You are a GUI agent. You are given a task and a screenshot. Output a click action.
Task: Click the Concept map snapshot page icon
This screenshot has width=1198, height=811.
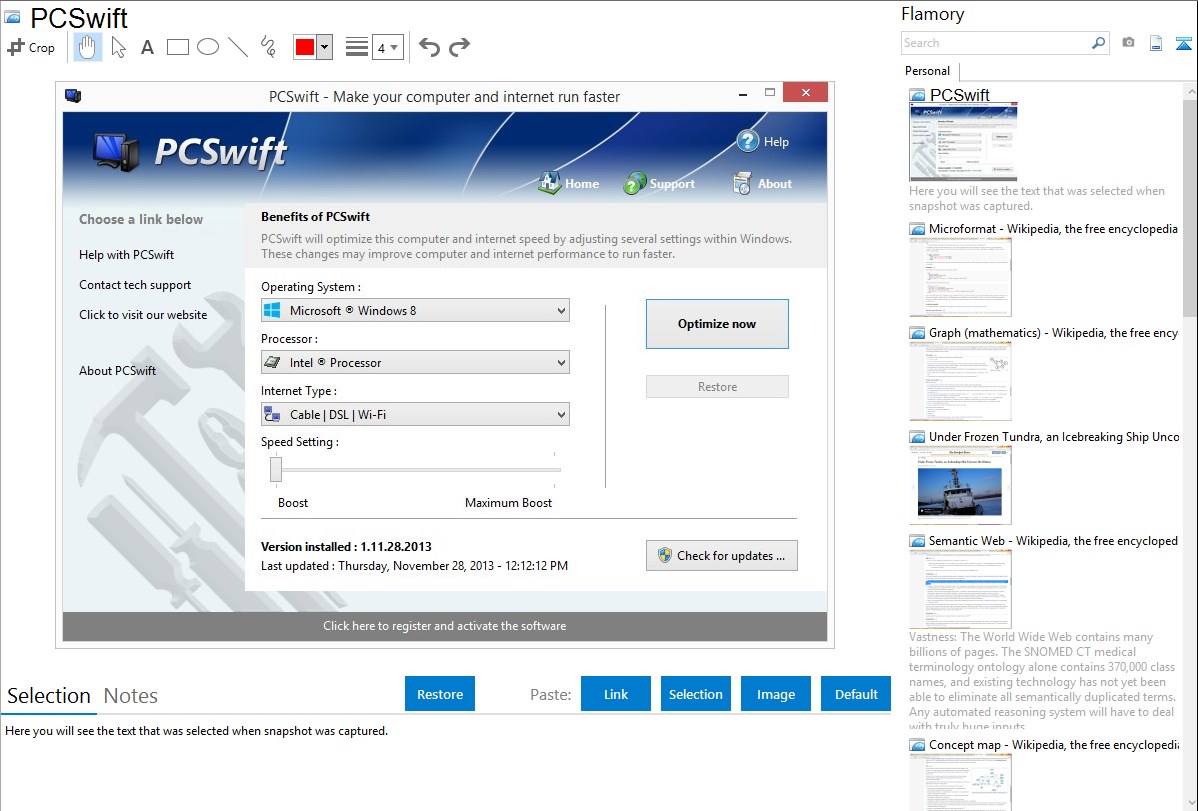click(x=918, y=744)
